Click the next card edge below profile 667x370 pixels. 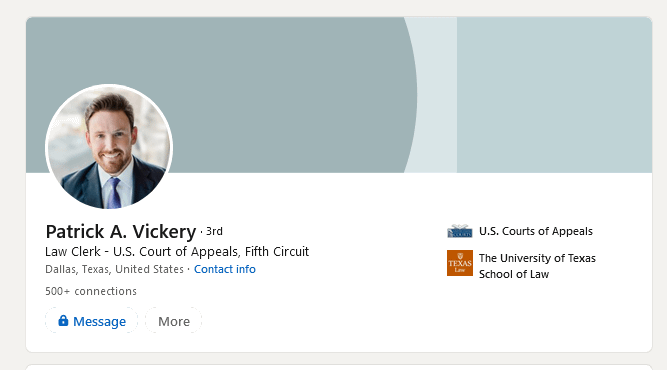coord(339,367)
